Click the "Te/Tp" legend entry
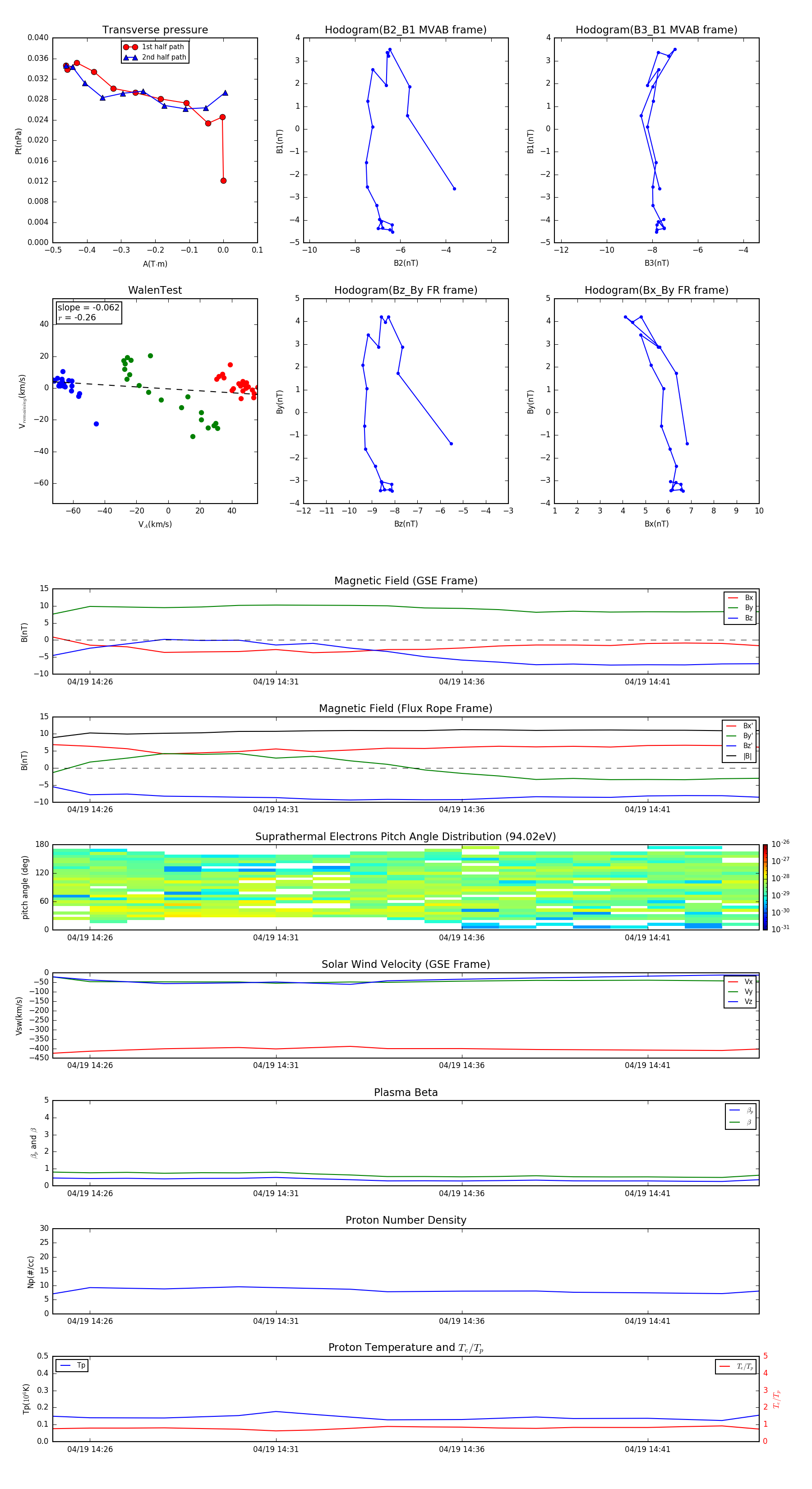812x1489 pixels. point(737,1366)
